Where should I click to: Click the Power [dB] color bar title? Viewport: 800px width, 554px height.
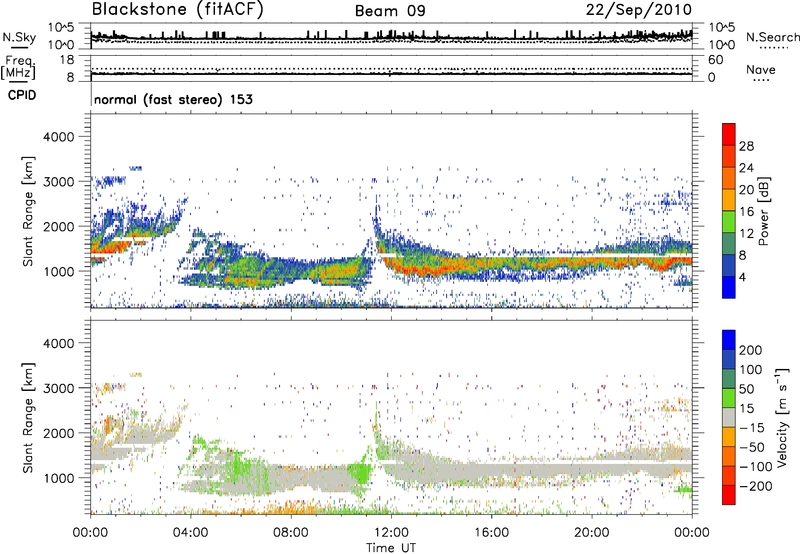coord(764,211)
